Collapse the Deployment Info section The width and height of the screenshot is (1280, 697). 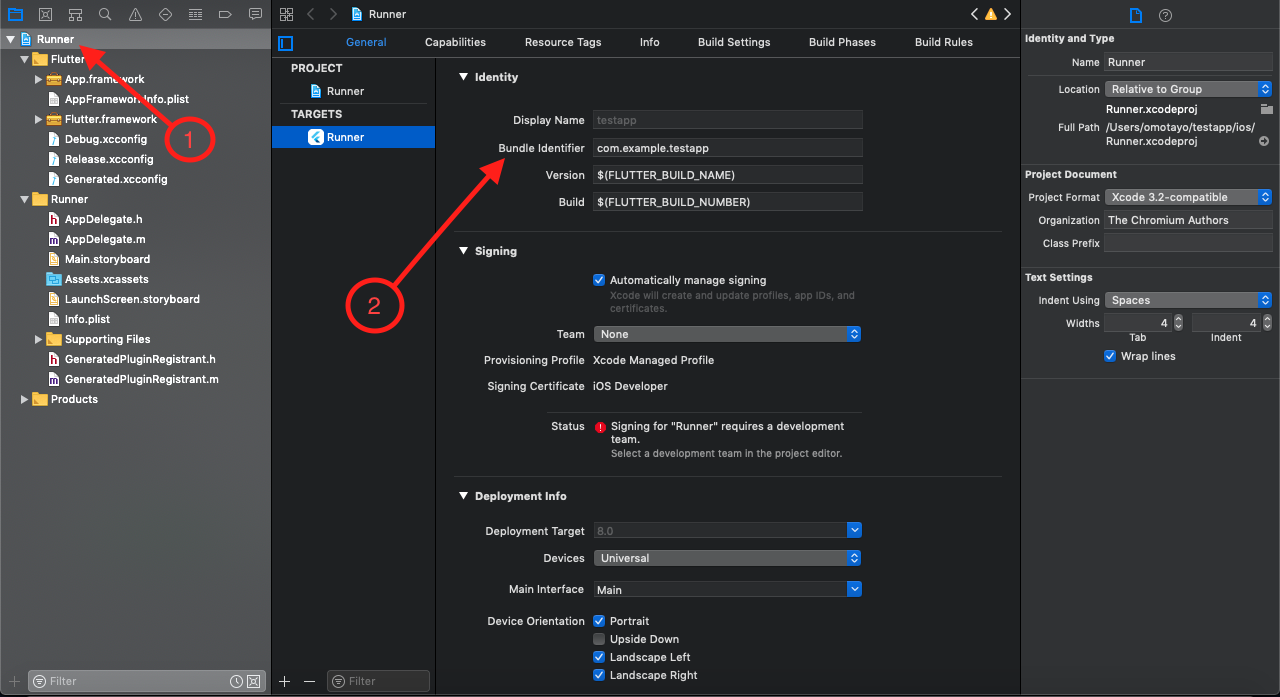pos(463,496)
